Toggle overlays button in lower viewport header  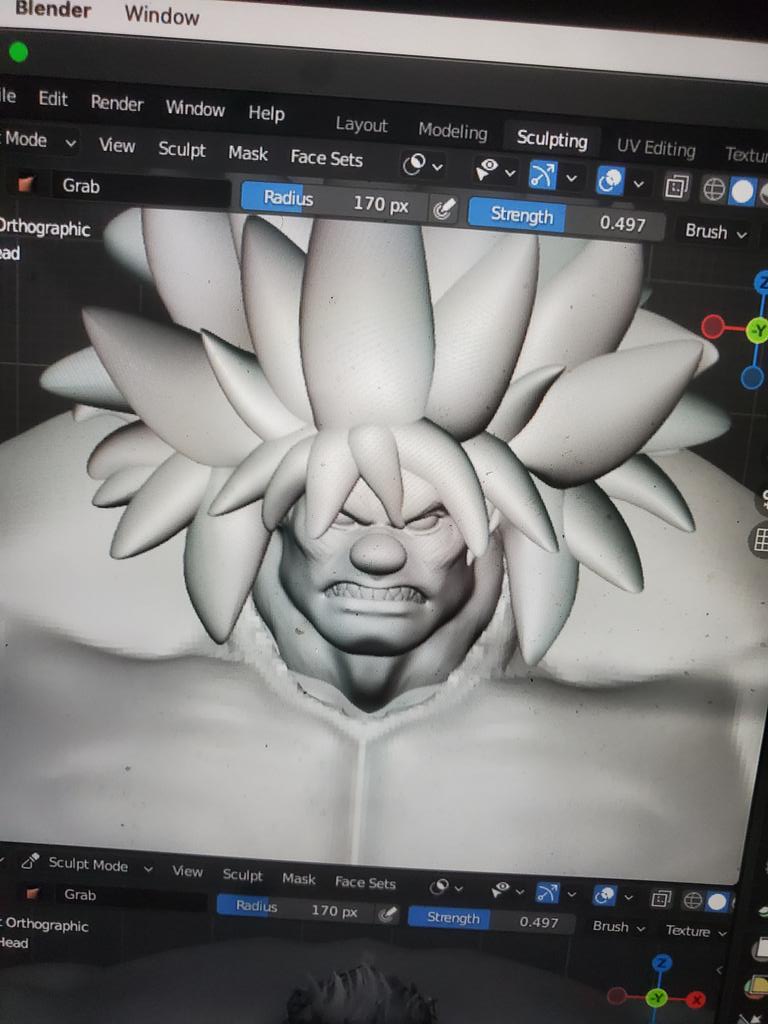pyautogui.click(x=604, y=895)
